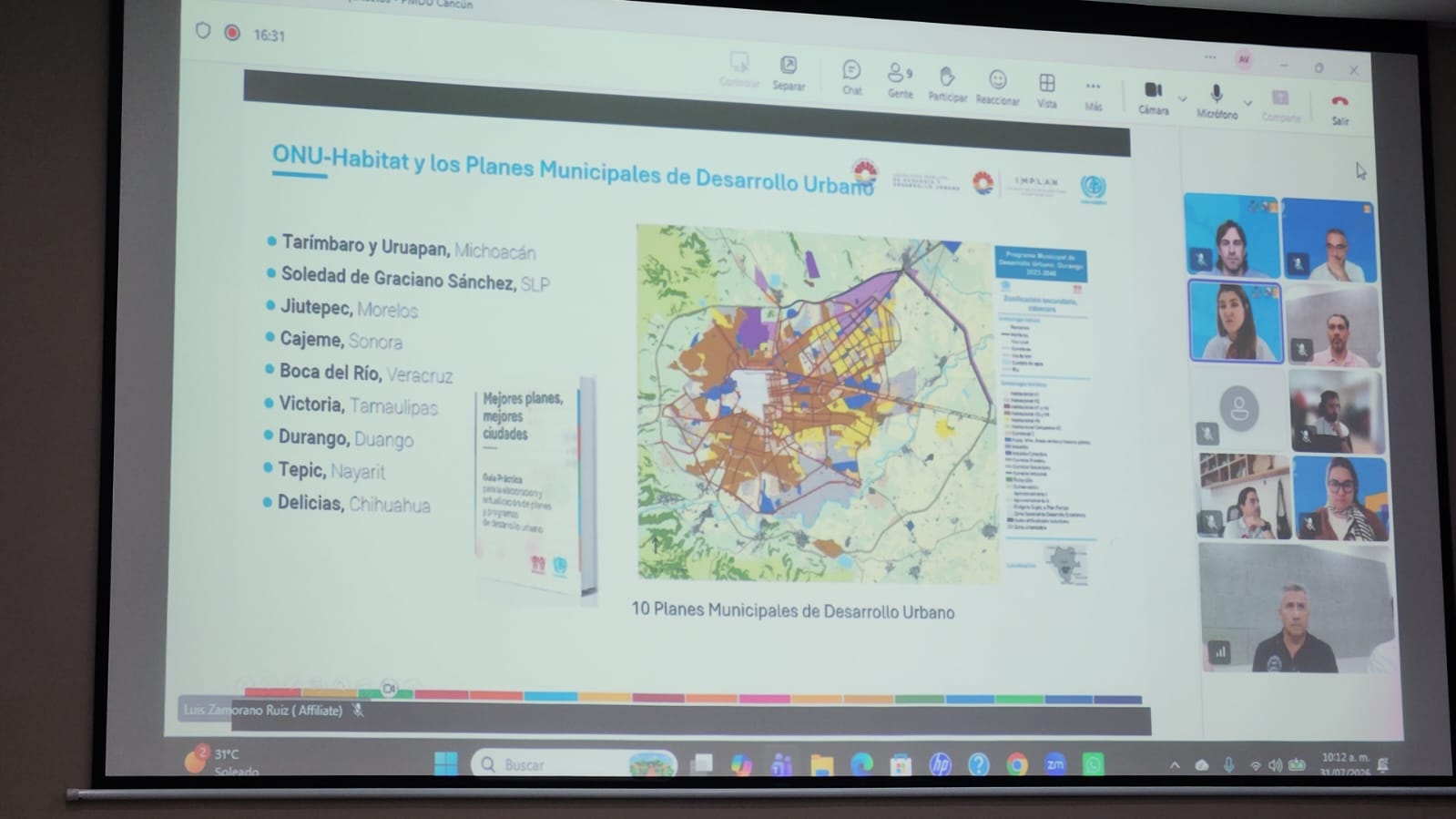Expand the camera options chevron
This screenshot has height=819, width=1456.
tap(1182, 97)
